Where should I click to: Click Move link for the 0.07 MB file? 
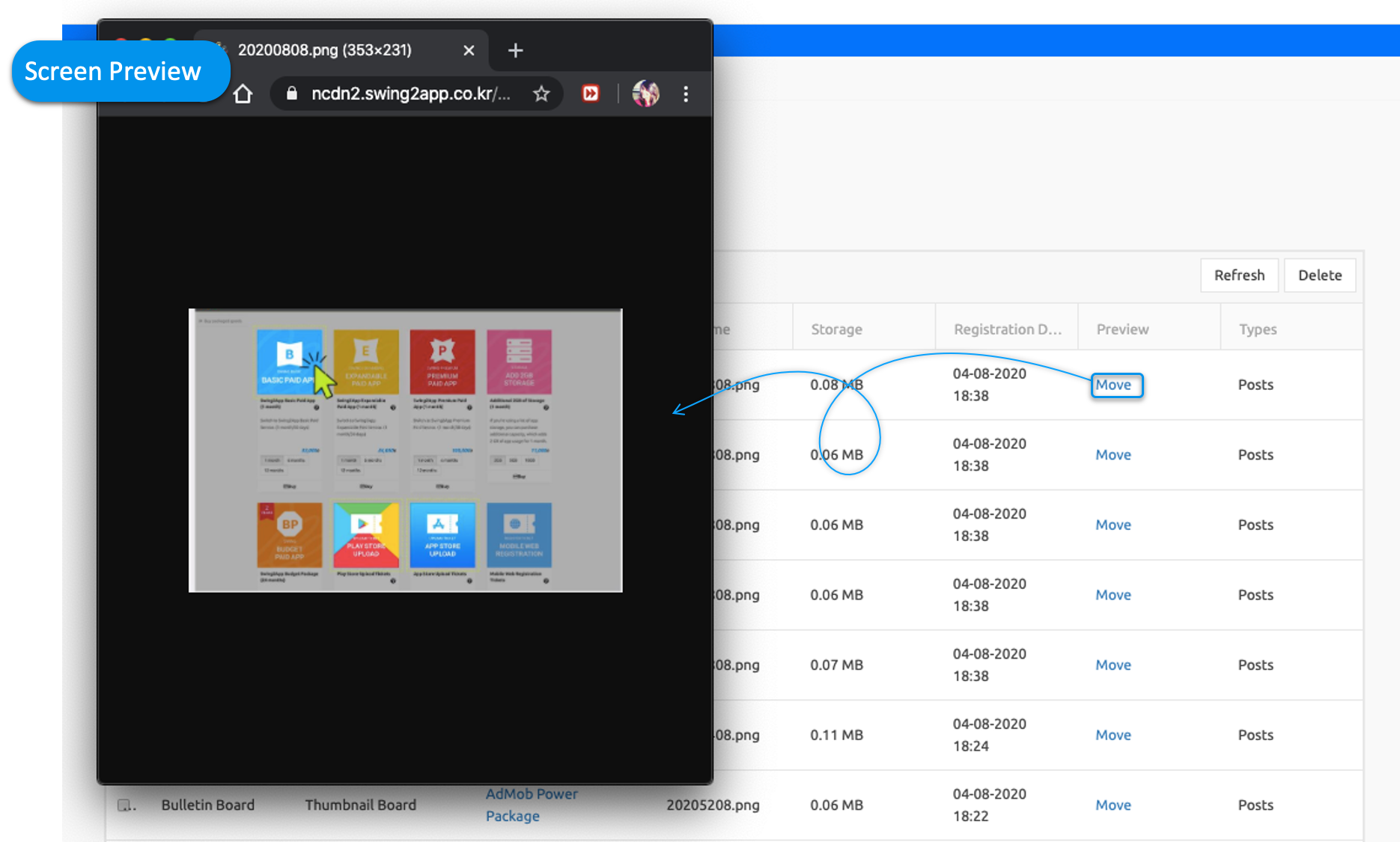pyautogui.click(x=1113, y=665)
